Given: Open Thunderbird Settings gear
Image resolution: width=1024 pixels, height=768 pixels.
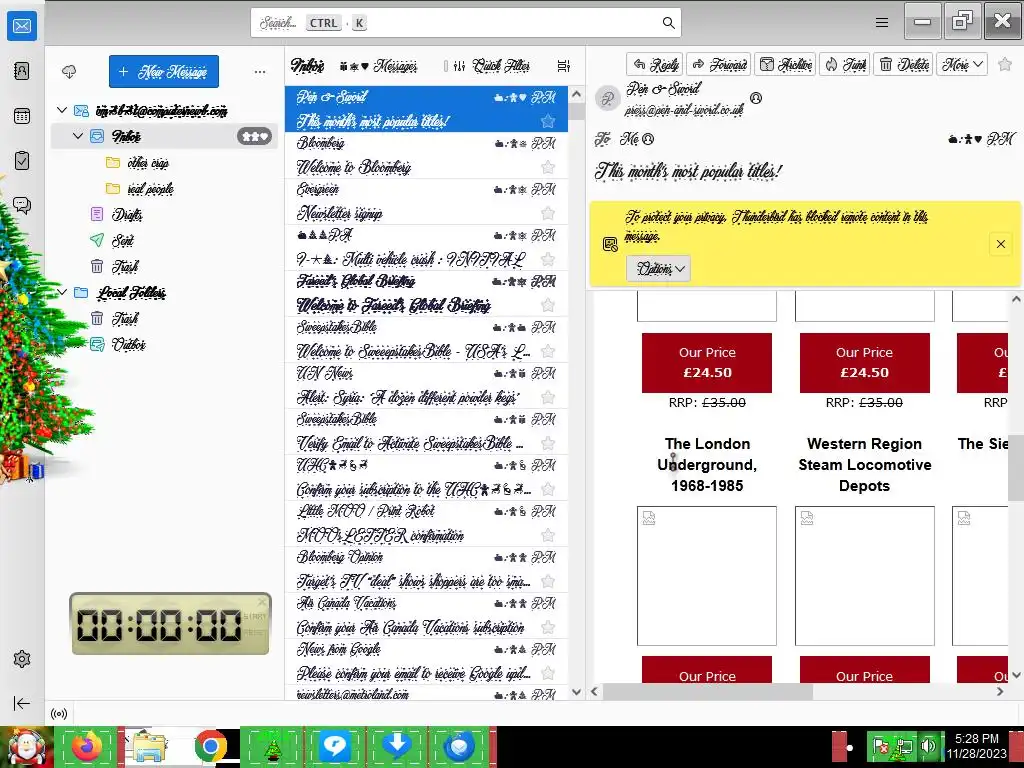Looking at the screenshot, I should click(22, 659).
